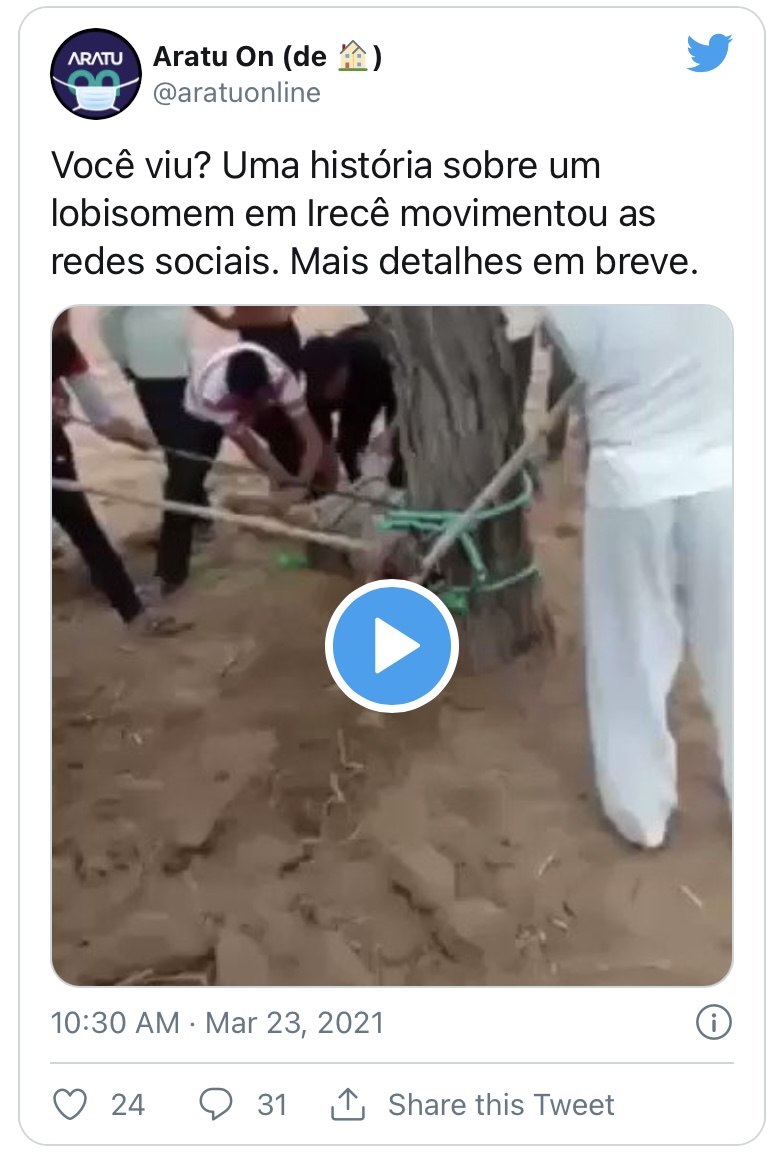Image resolution: width=773 pixels, height=1156 pixels.
Task: Click the Mar 23, 2021 date
Action: pos(294,1023)
